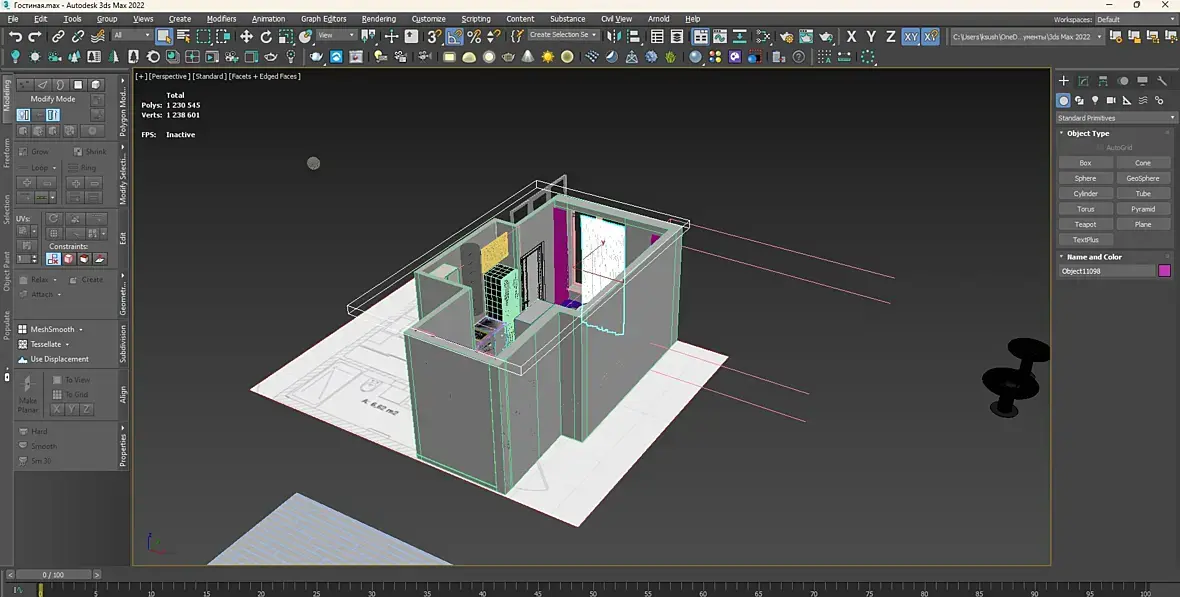
Task: Click the Sphere button
Action: click(1085, 178)
